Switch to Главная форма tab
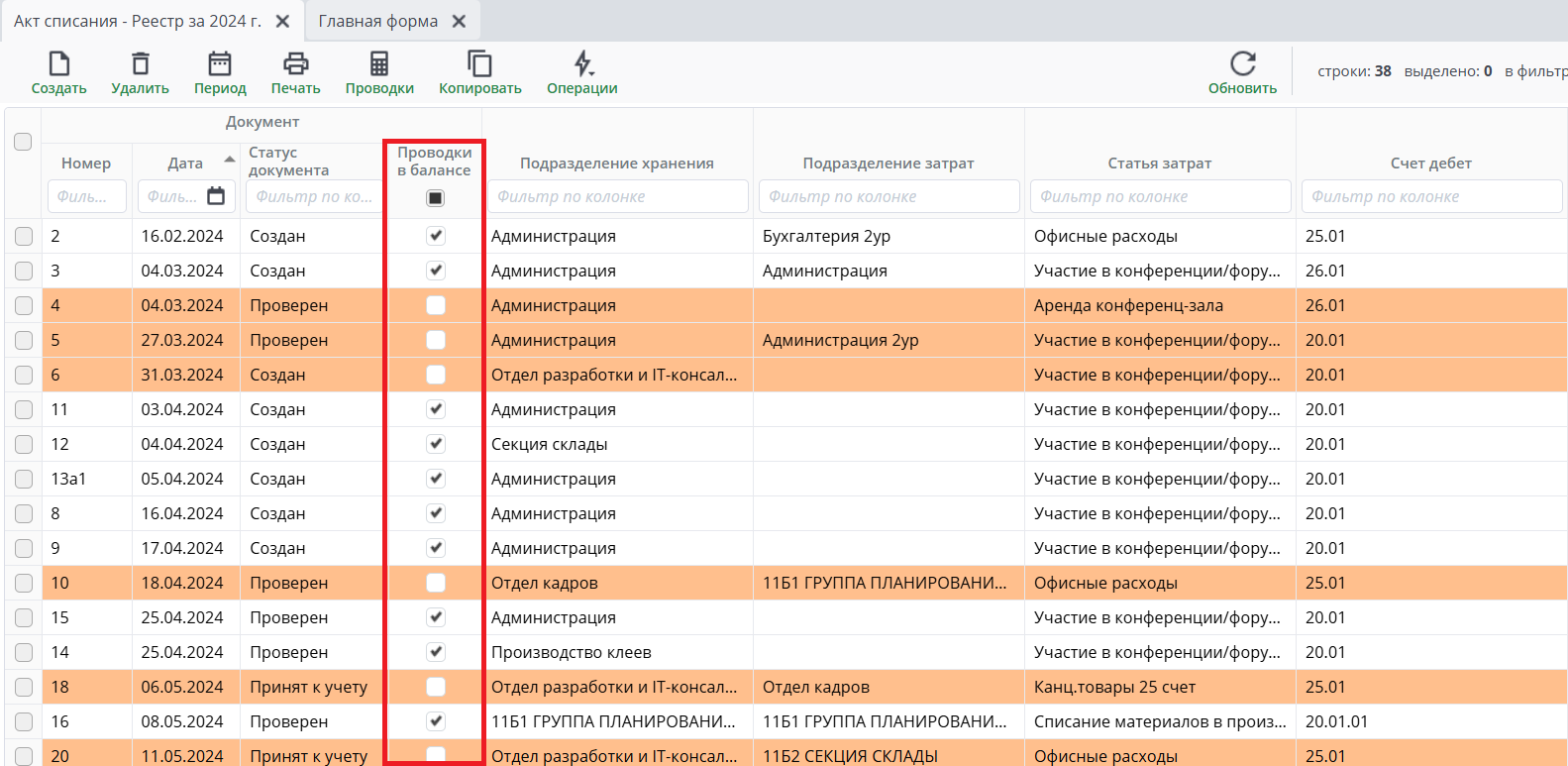This screenshot has width=1568, height=766. click(377, 22)
